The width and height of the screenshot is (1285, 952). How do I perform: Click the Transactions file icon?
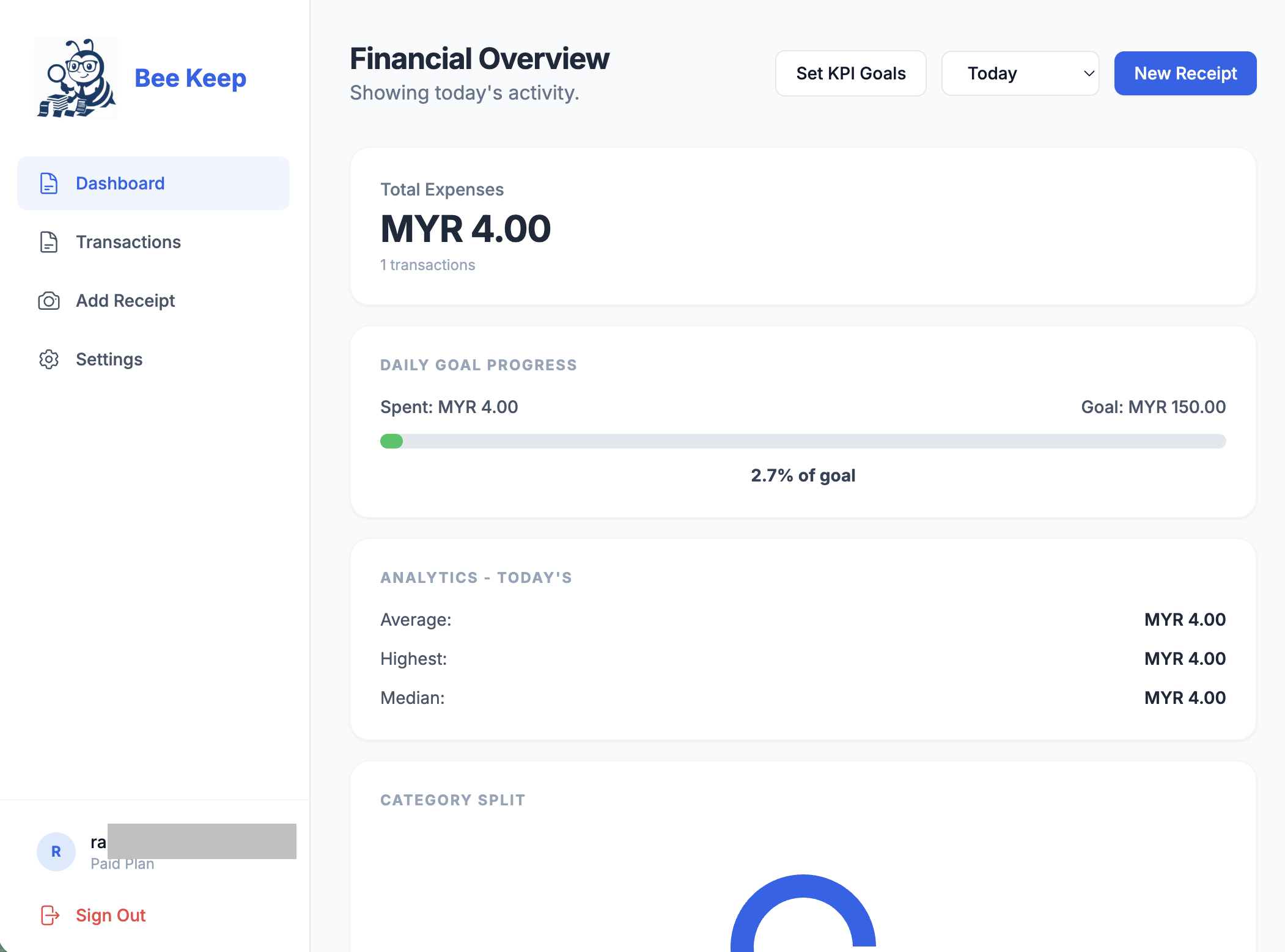[48, 242]
